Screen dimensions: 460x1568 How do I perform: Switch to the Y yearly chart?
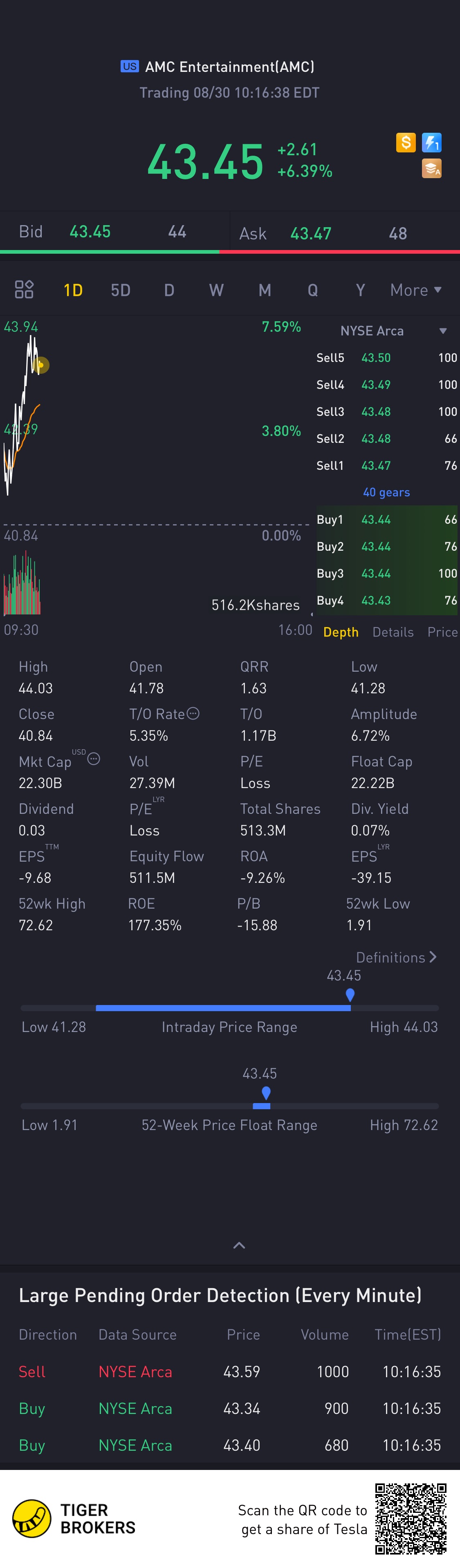pyautogui.click(x=361, y=290)
